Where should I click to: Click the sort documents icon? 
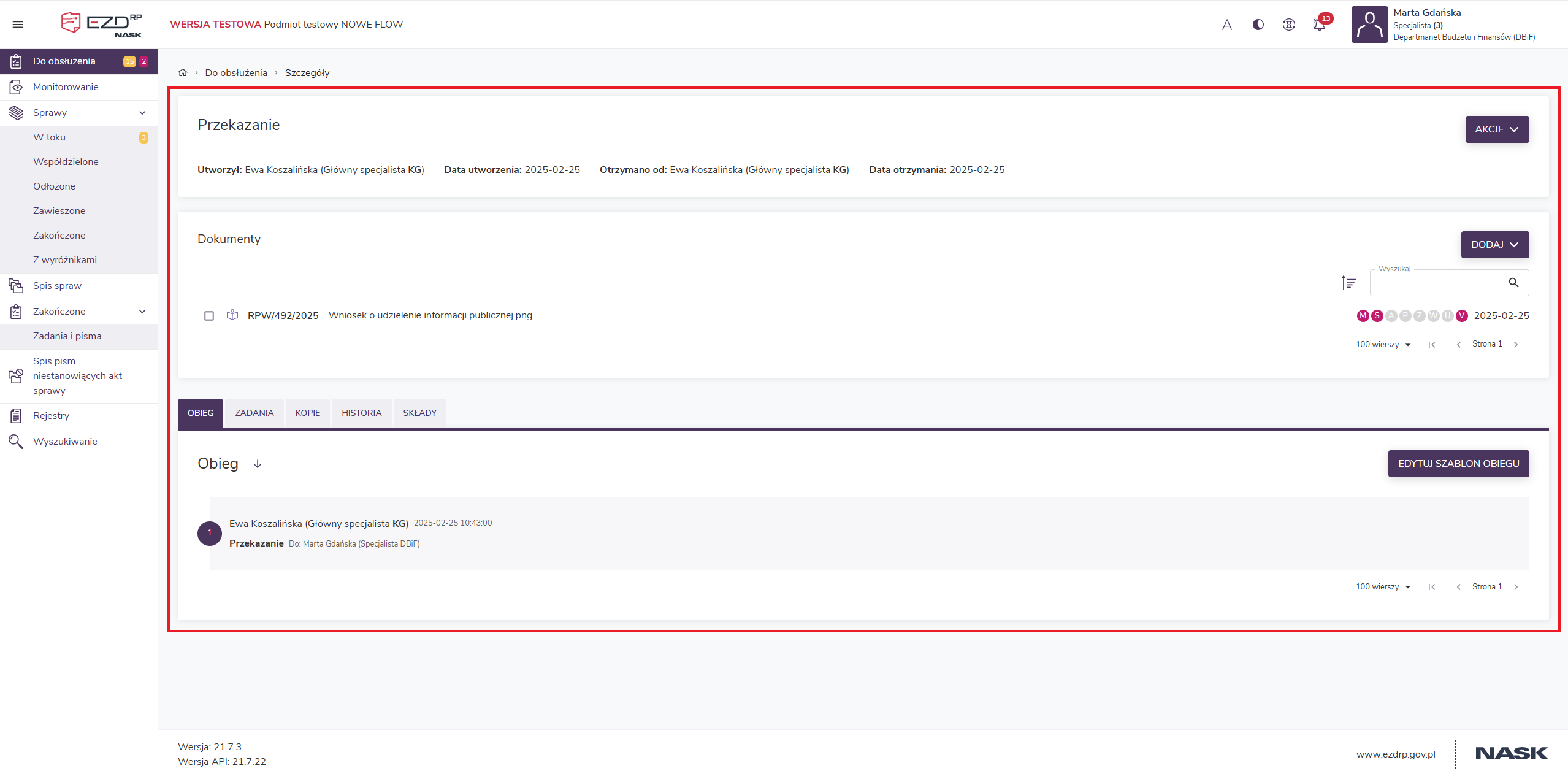[1348, 283]
